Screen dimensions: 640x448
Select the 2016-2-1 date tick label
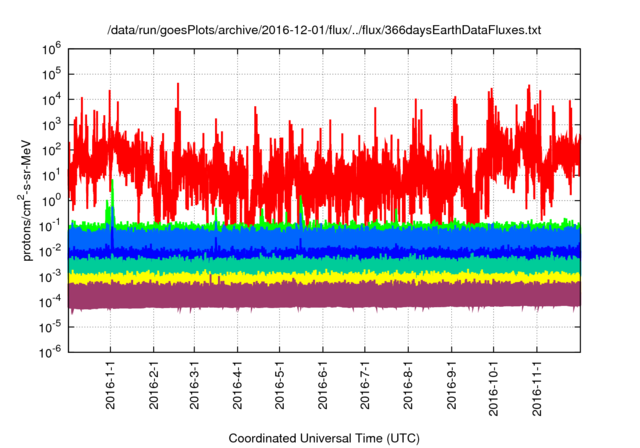click(153, 384)
